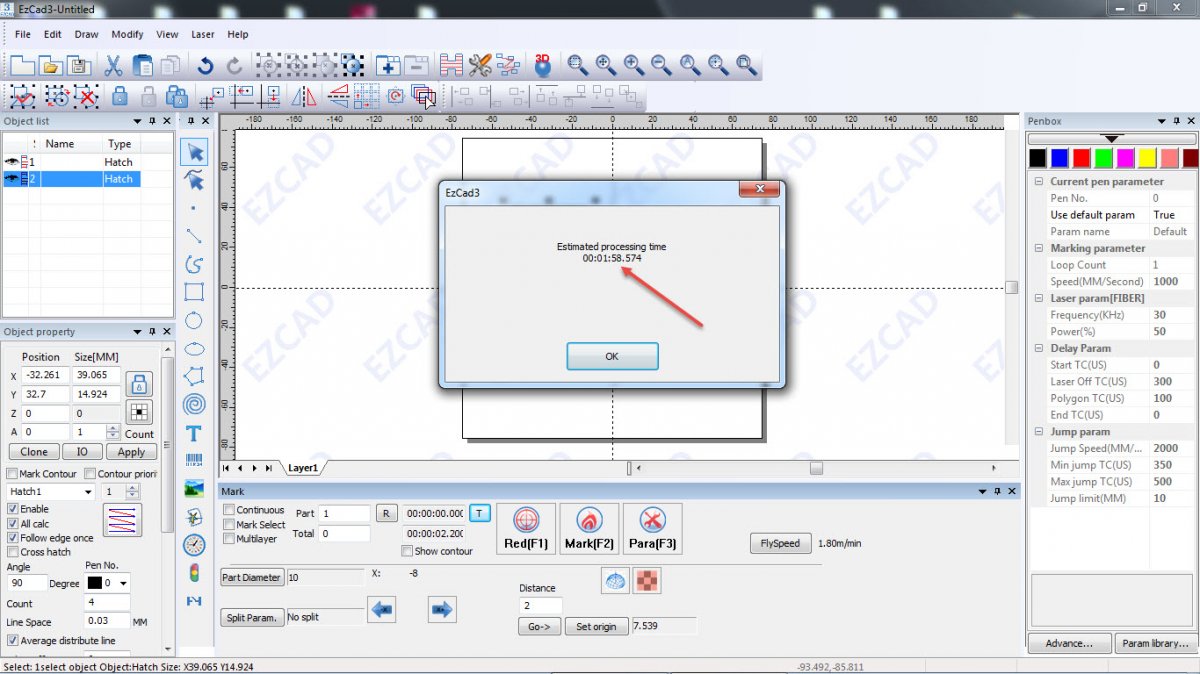Pick the spiral drawing tool
The image size is (1200, 674).
coord(194,405)
